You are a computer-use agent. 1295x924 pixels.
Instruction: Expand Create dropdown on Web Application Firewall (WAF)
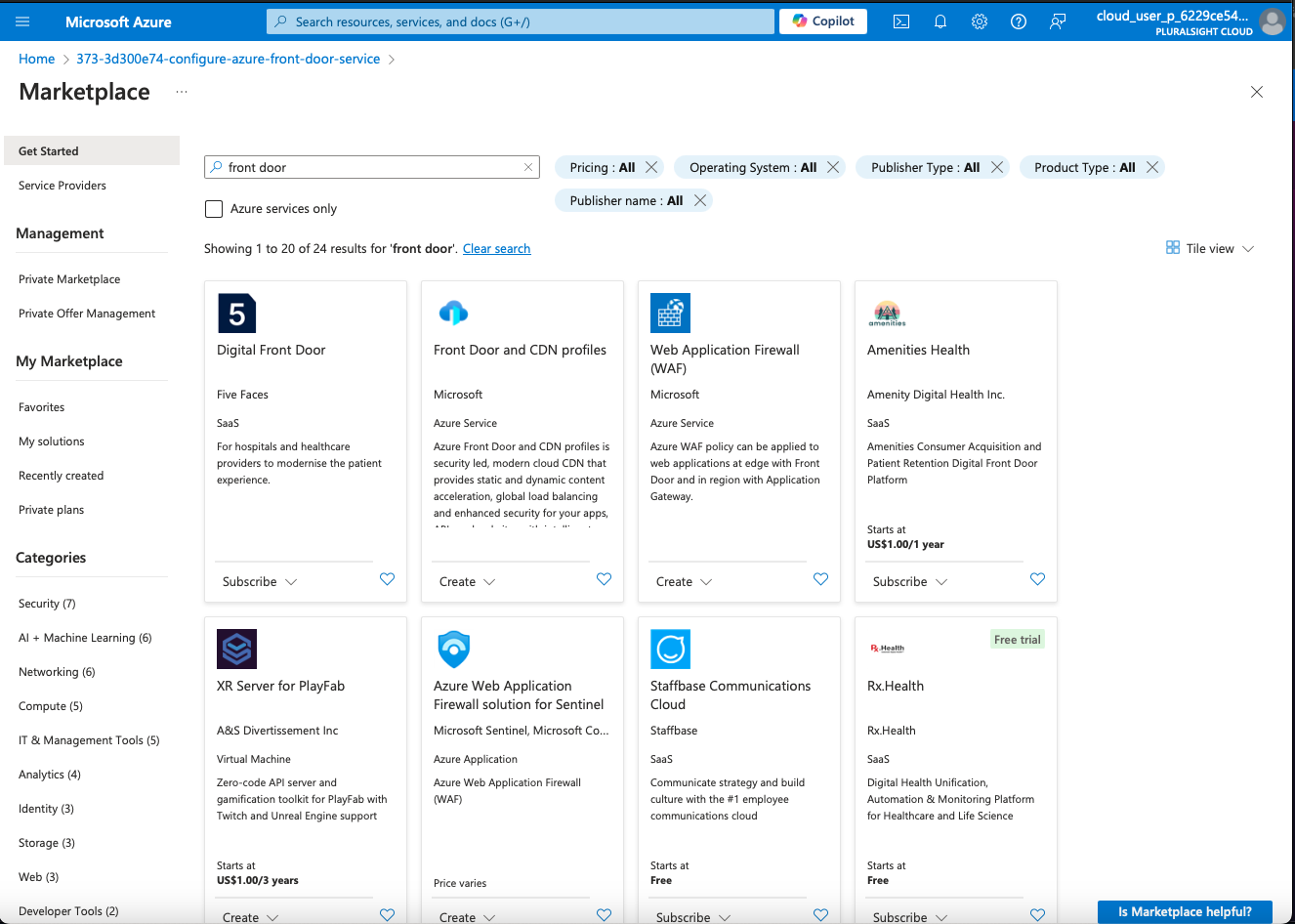point(707,582)
